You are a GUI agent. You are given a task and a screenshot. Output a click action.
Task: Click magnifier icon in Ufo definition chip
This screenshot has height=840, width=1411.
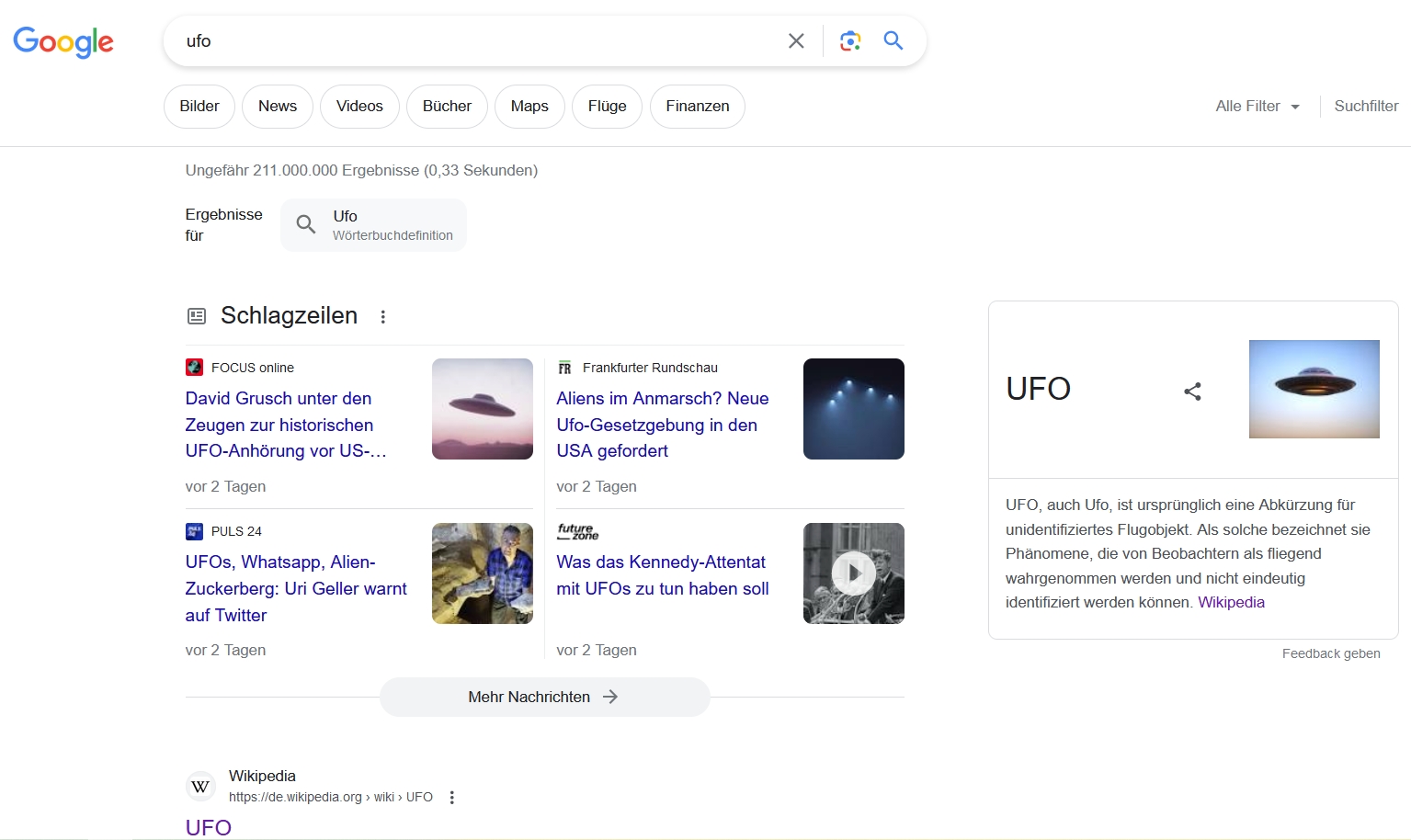306,224
